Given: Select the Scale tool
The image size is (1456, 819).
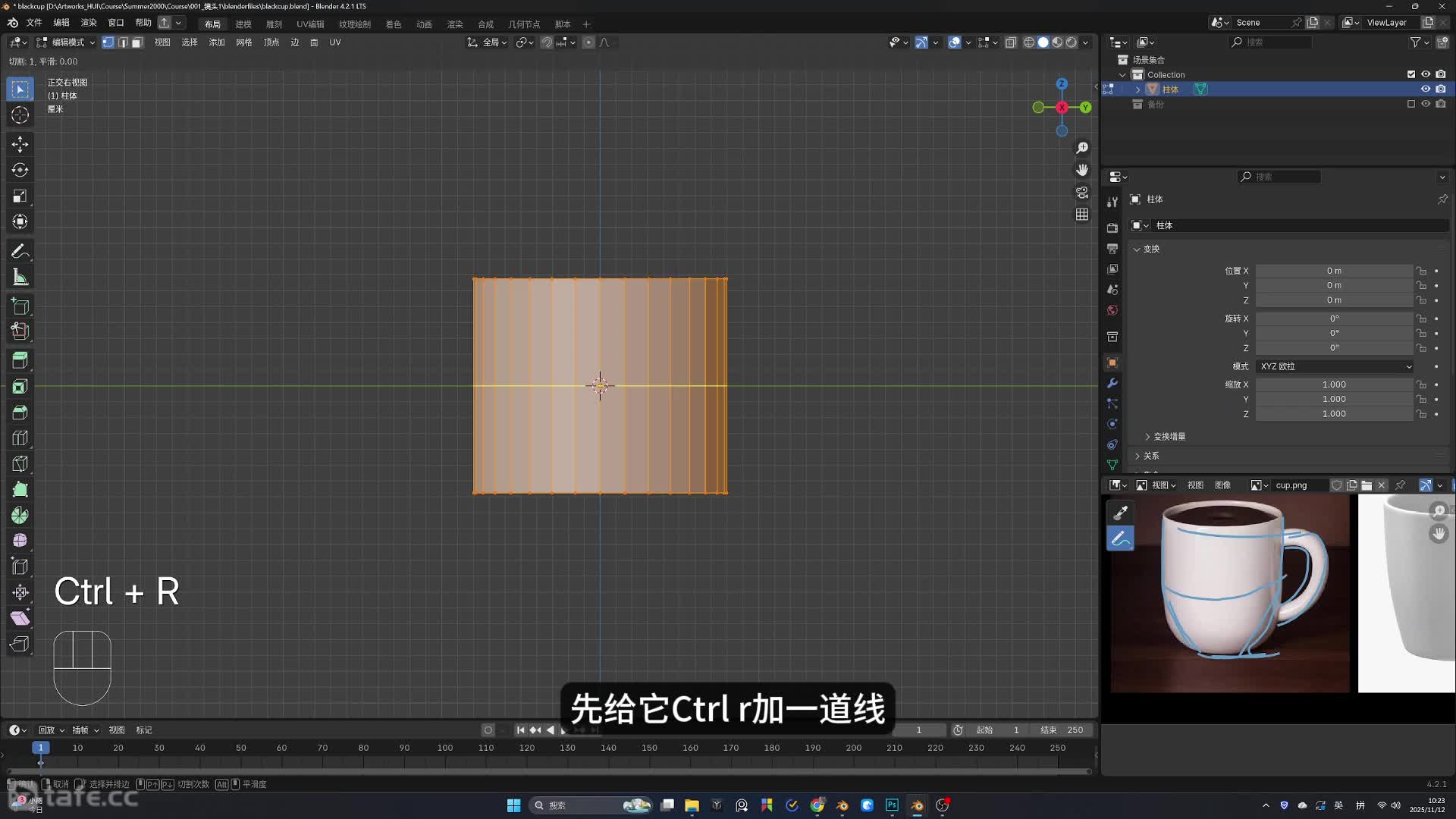Looking at the screenshot, I should pos(20,196).
